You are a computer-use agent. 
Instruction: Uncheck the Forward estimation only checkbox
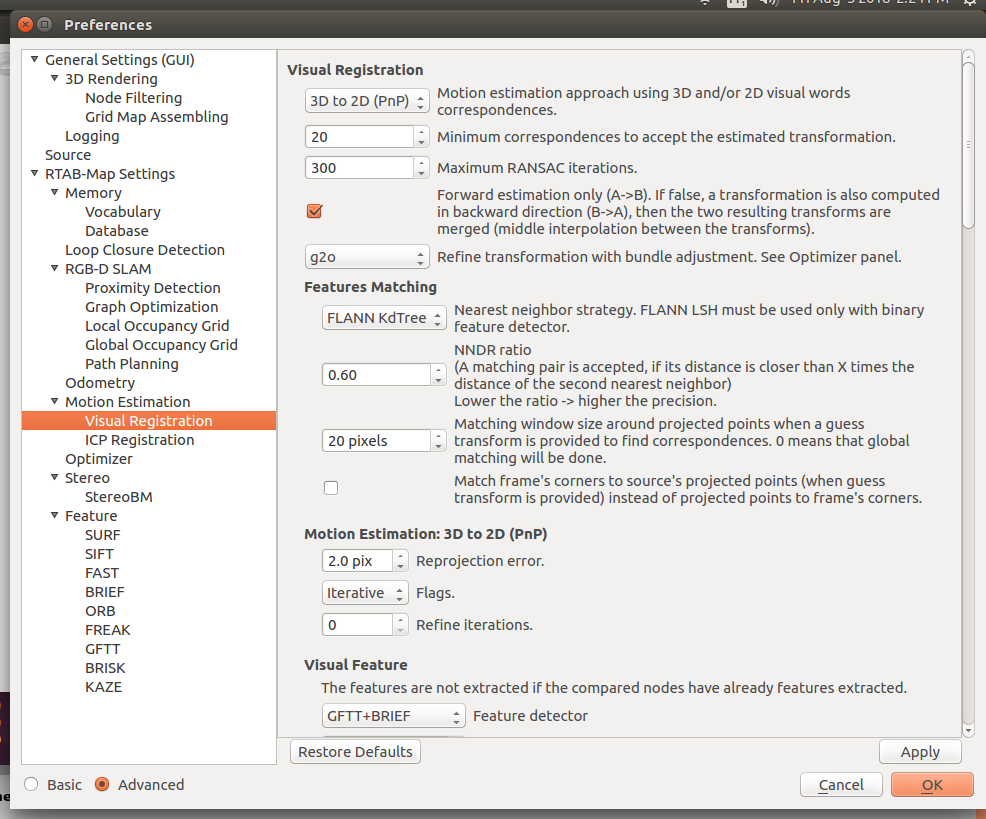pos(314,211)
